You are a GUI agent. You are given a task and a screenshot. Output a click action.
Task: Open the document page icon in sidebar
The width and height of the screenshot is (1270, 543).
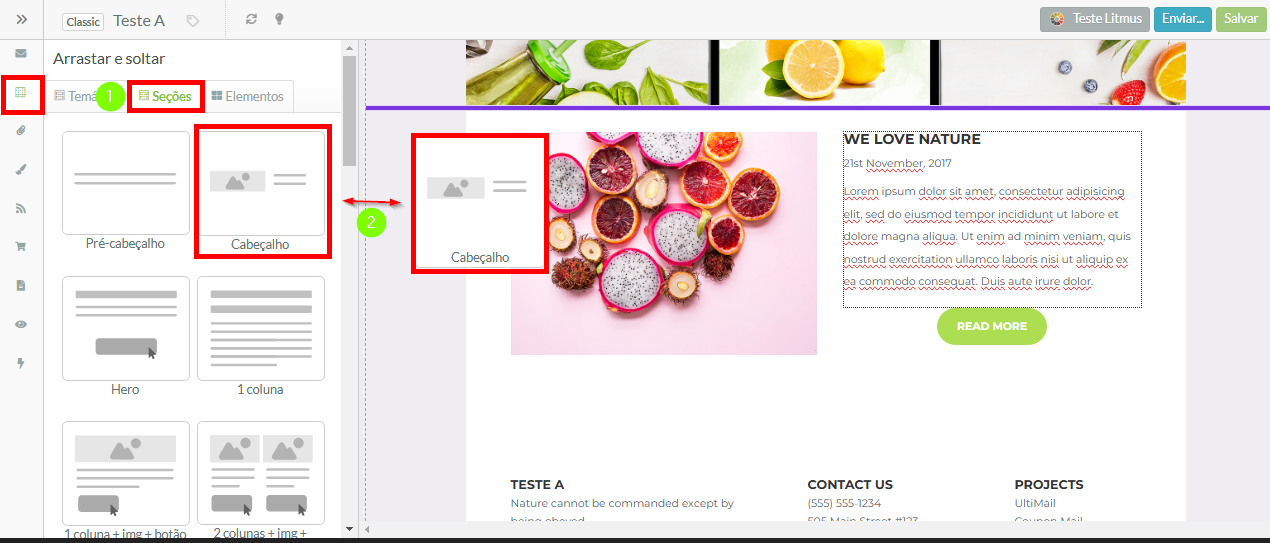point(21,285)
